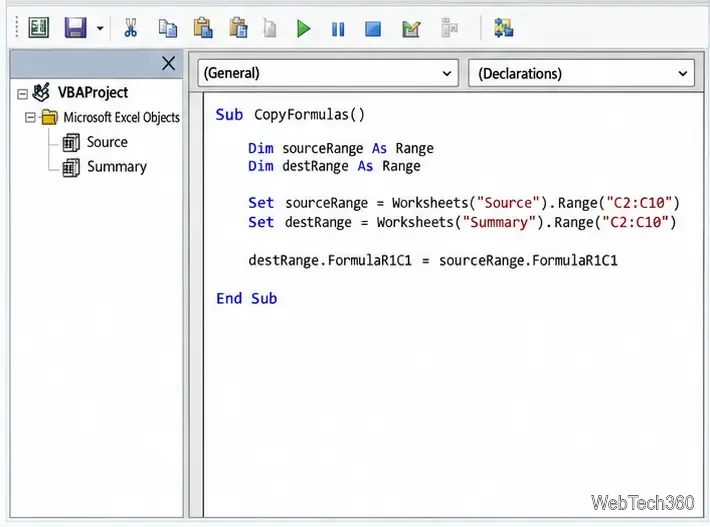Viewport: 710px width, 527px height.
Task: Click the VBAProject icon in tree
Action: click(x=42, y=92)
